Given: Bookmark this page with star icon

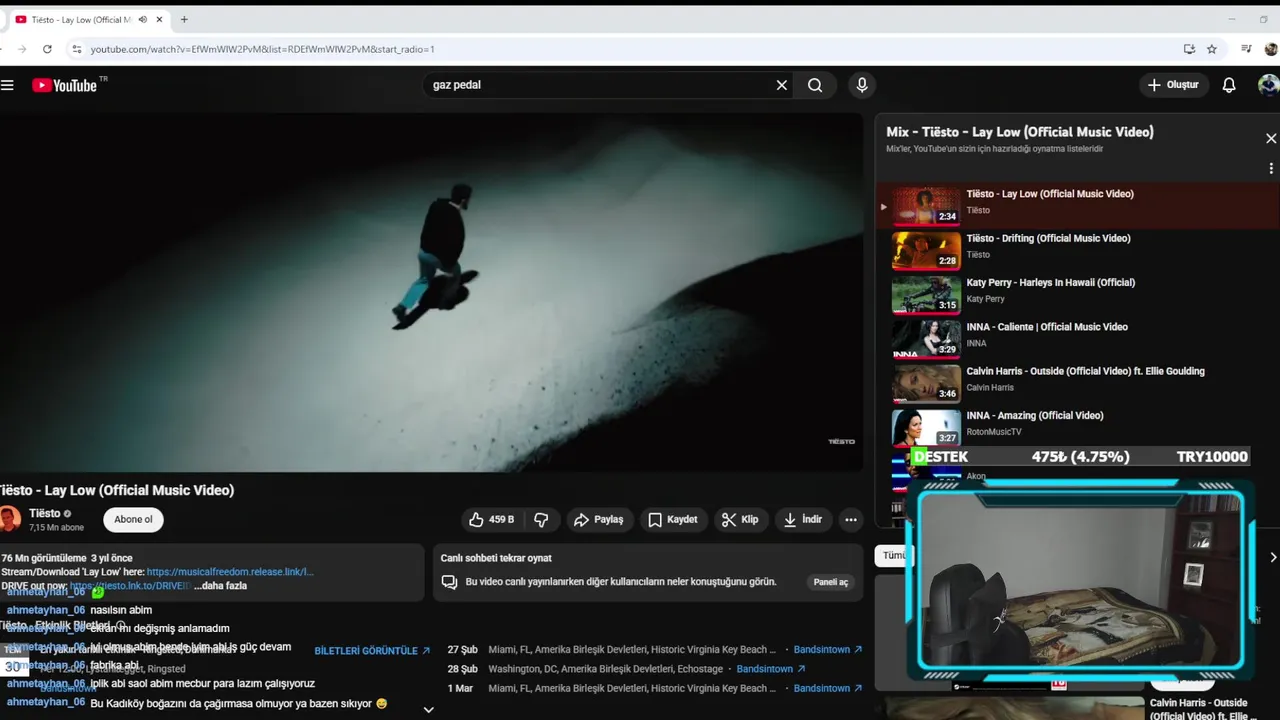Looking at the screenshot, I should pyautogui.click(x=1212, y=49).
